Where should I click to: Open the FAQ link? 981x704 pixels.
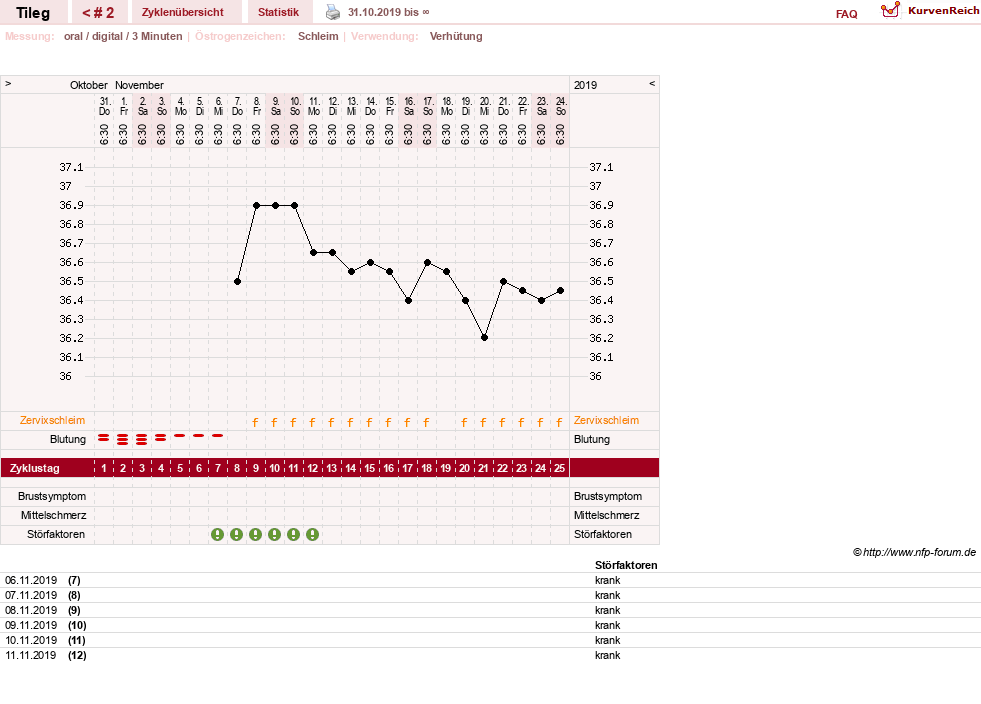coord(846,14)
